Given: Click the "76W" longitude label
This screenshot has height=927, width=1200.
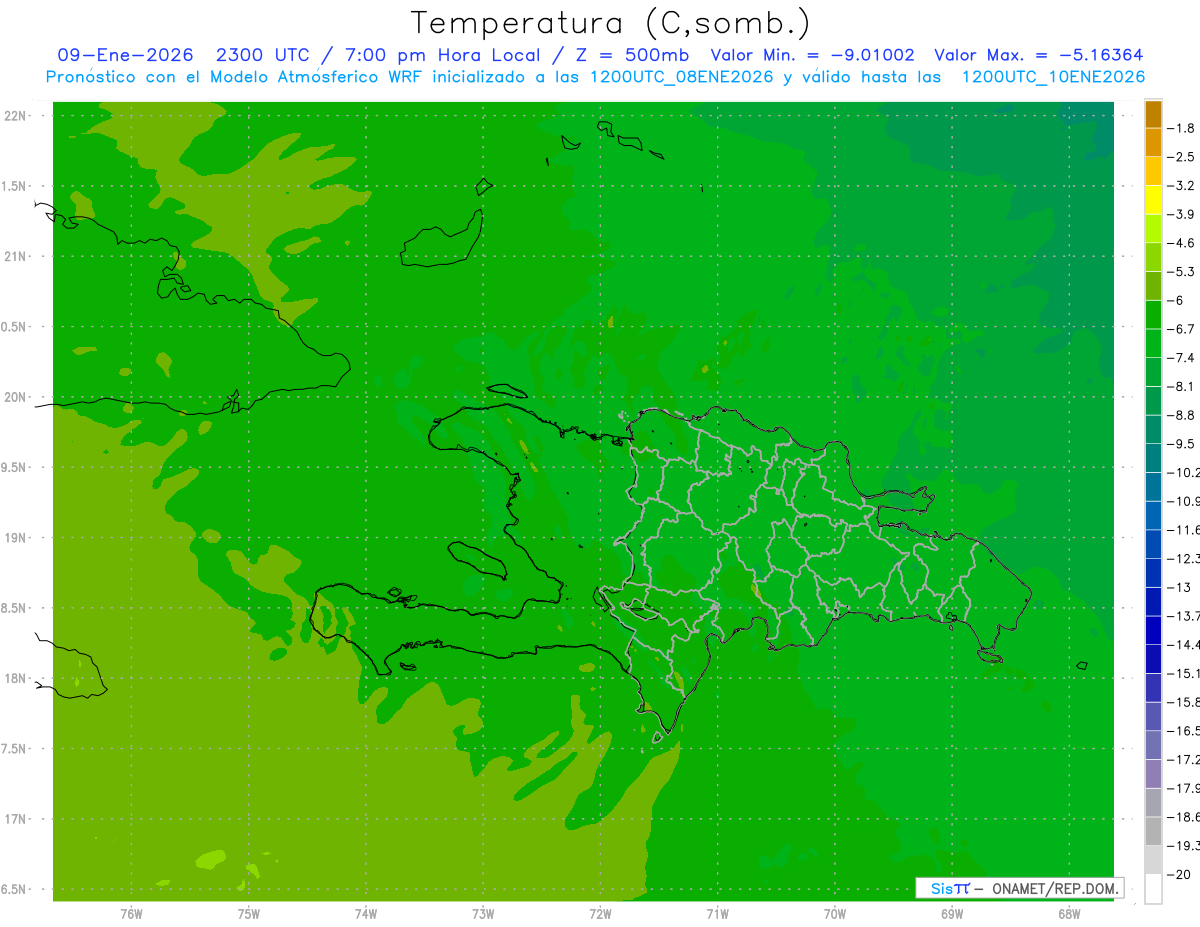Looking at the screenshot, I should click(x=131, y=914).
